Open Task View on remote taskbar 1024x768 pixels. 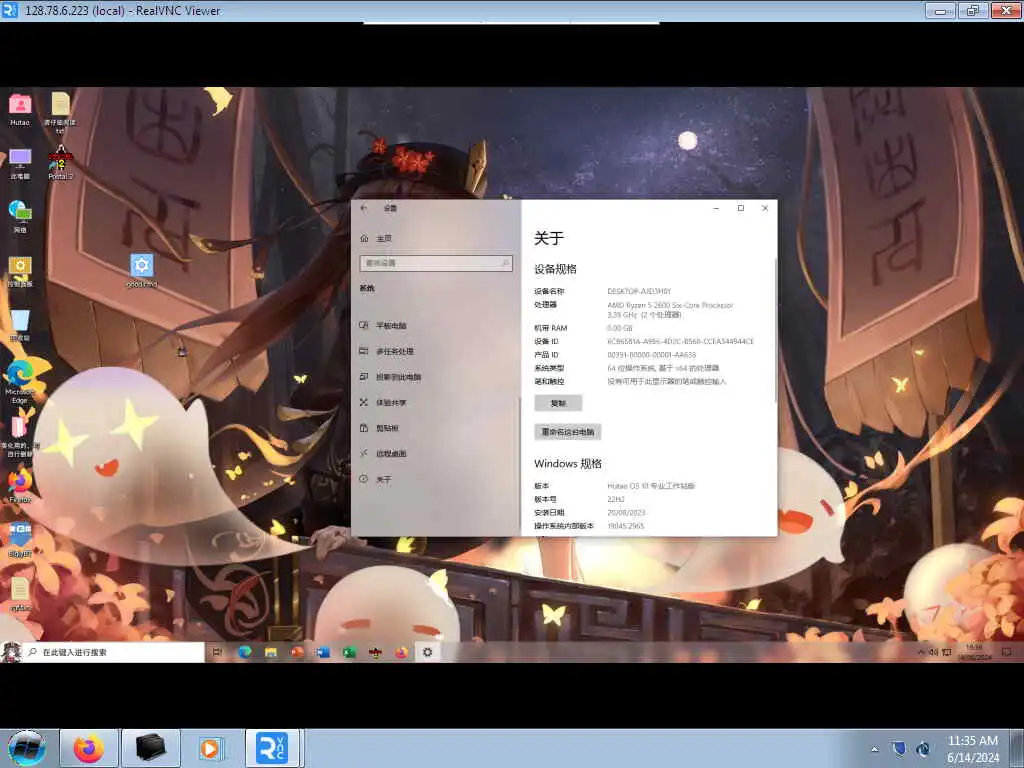pos(218,652)
